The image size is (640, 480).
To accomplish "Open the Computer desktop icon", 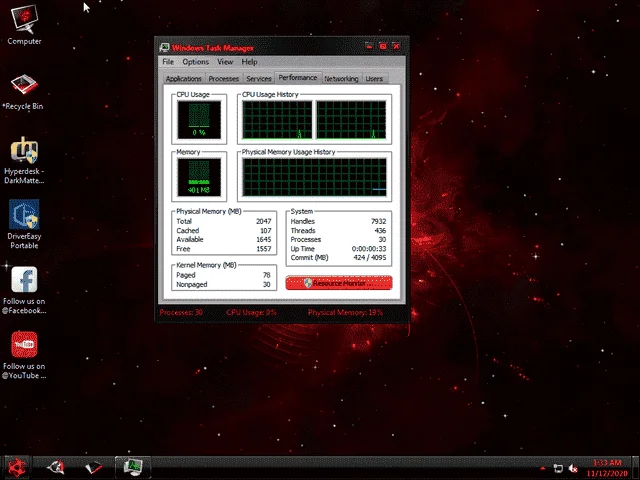I will (24, 25).
